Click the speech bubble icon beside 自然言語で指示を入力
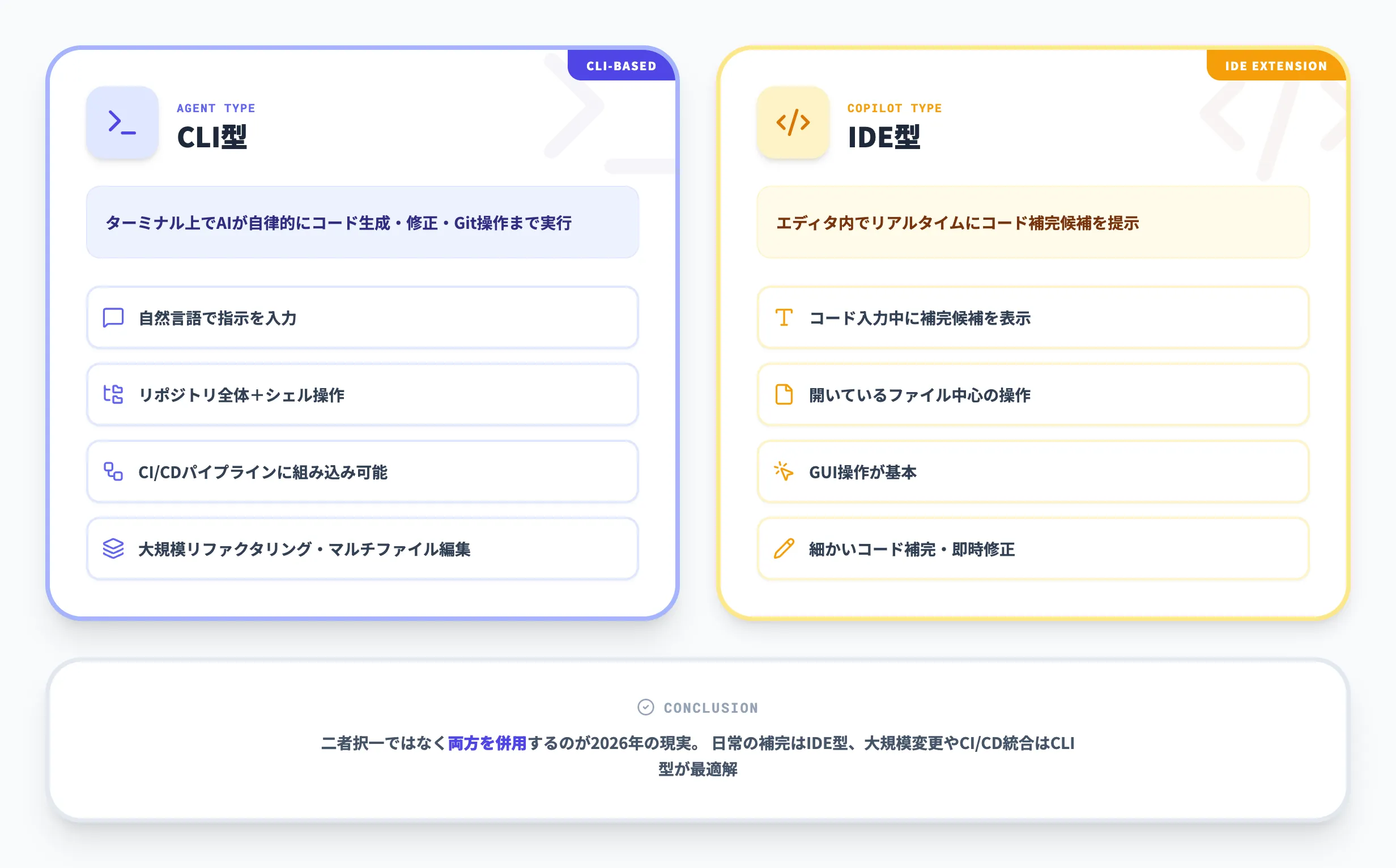This screenshot has height=868, width=1396. tap(113, 317)
